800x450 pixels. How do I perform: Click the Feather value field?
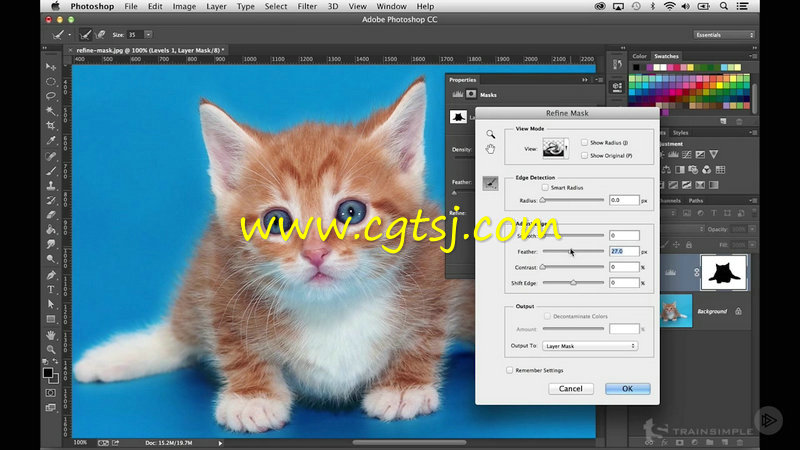pyautogui.click(x=624, y=251)
